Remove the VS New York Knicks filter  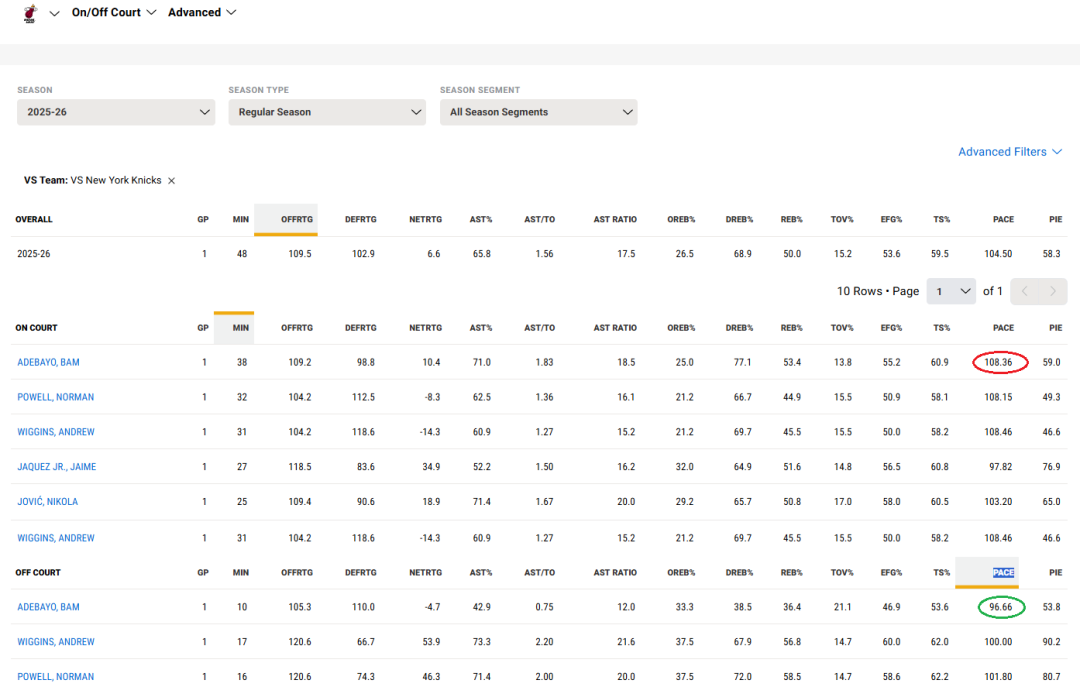[171, 181]
